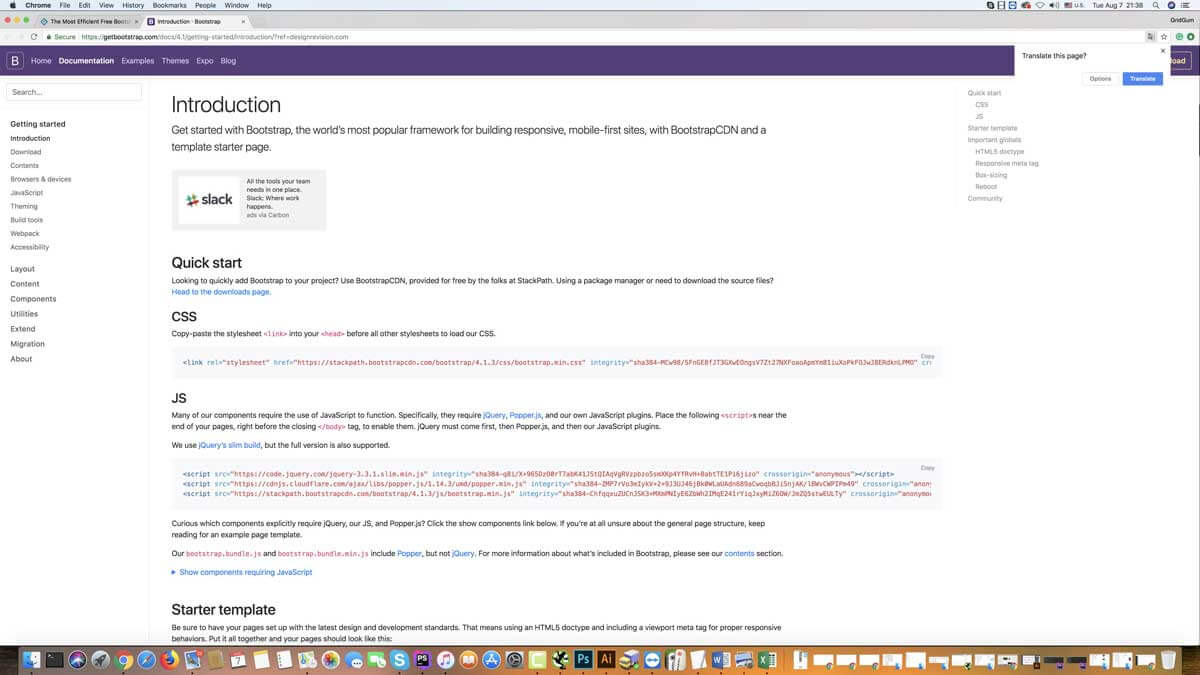This screenshot has width=1200, height=675.
Task: Open the jQuery's slim build link
Action: 230,445
